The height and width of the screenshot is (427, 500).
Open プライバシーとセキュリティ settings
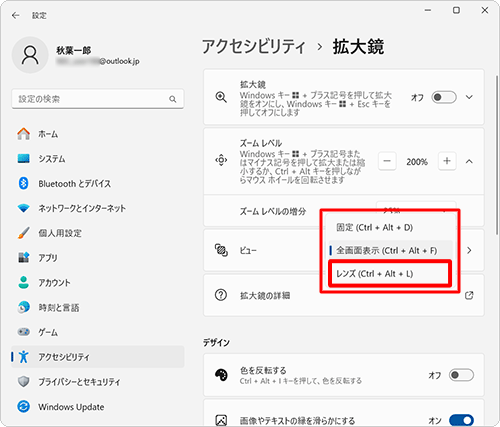(98, 382)
